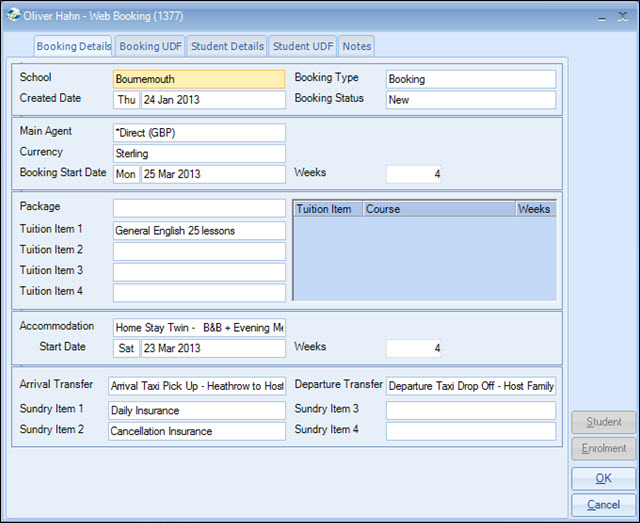Close the Web Booking dialog window
The image size is (640, 523).
(x=623, y=17)
